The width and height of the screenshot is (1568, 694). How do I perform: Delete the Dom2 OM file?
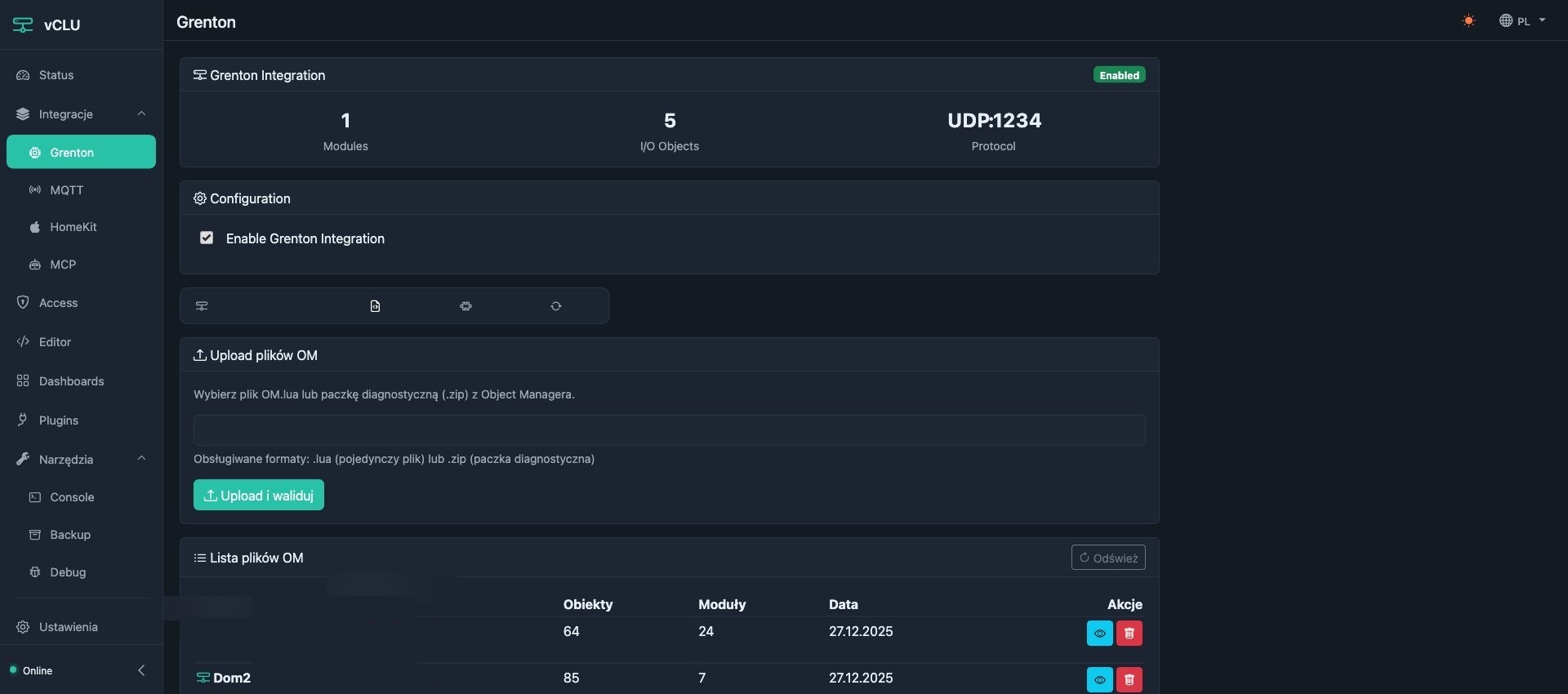pos(1129,679)
